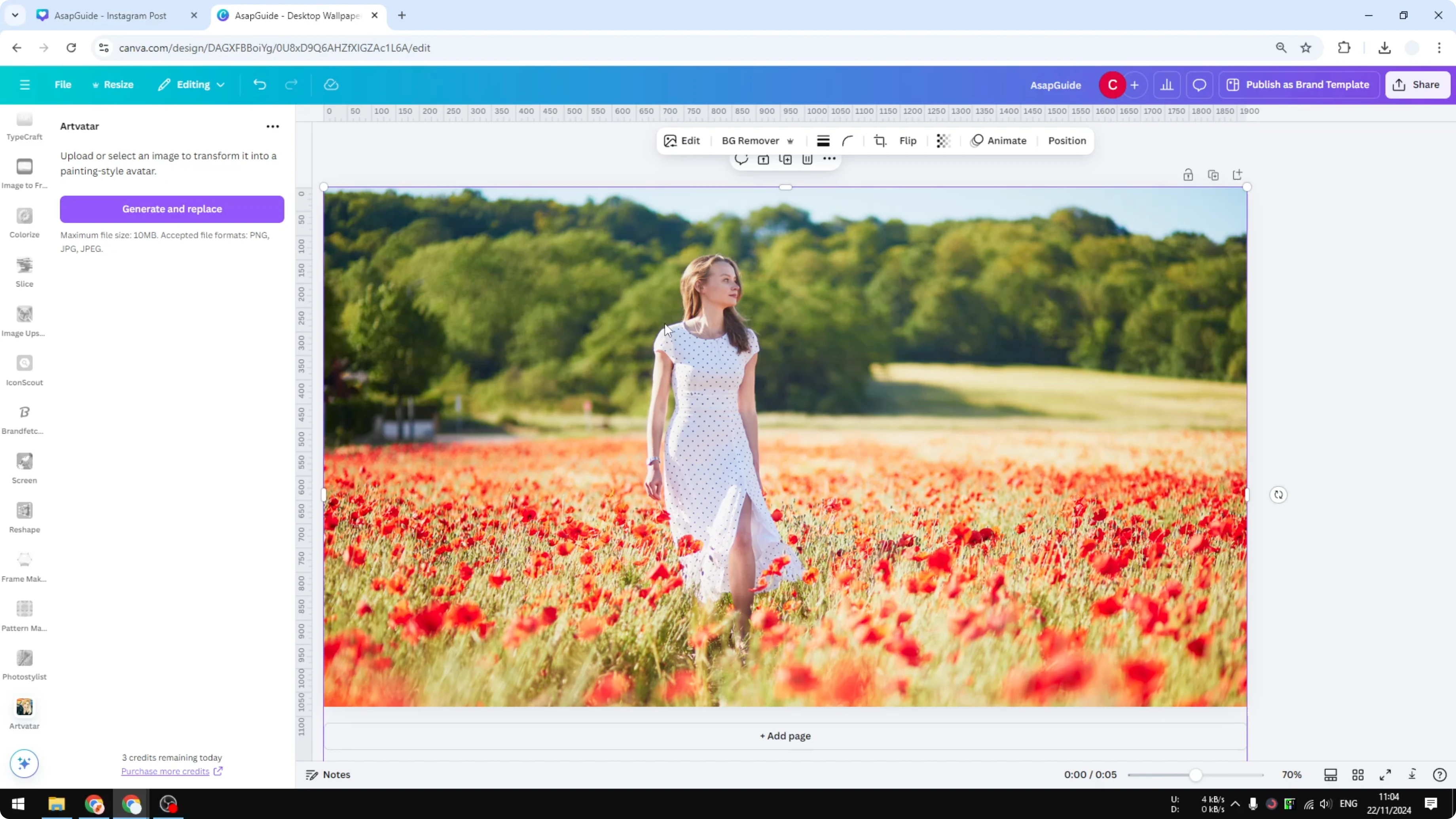This screenshot has width=1456, height=819.
Task: Delete the image using the trash icon
Action: [x=807, y=160]
